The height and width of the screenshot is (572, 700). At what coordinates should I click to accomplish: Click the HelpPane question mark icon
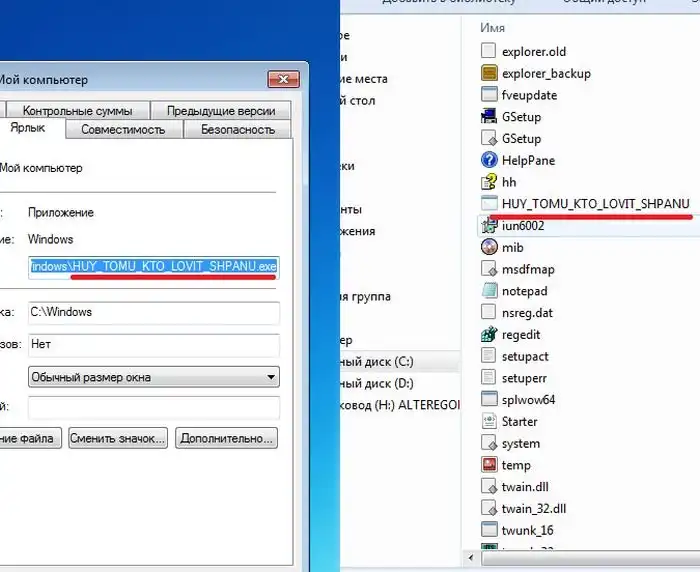click(489, 160)
